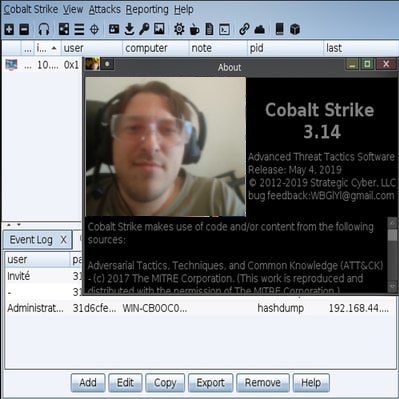Open the Credentials toolbar icon
The width and height of the screenshot is (399, 399).
pos(114,29)
